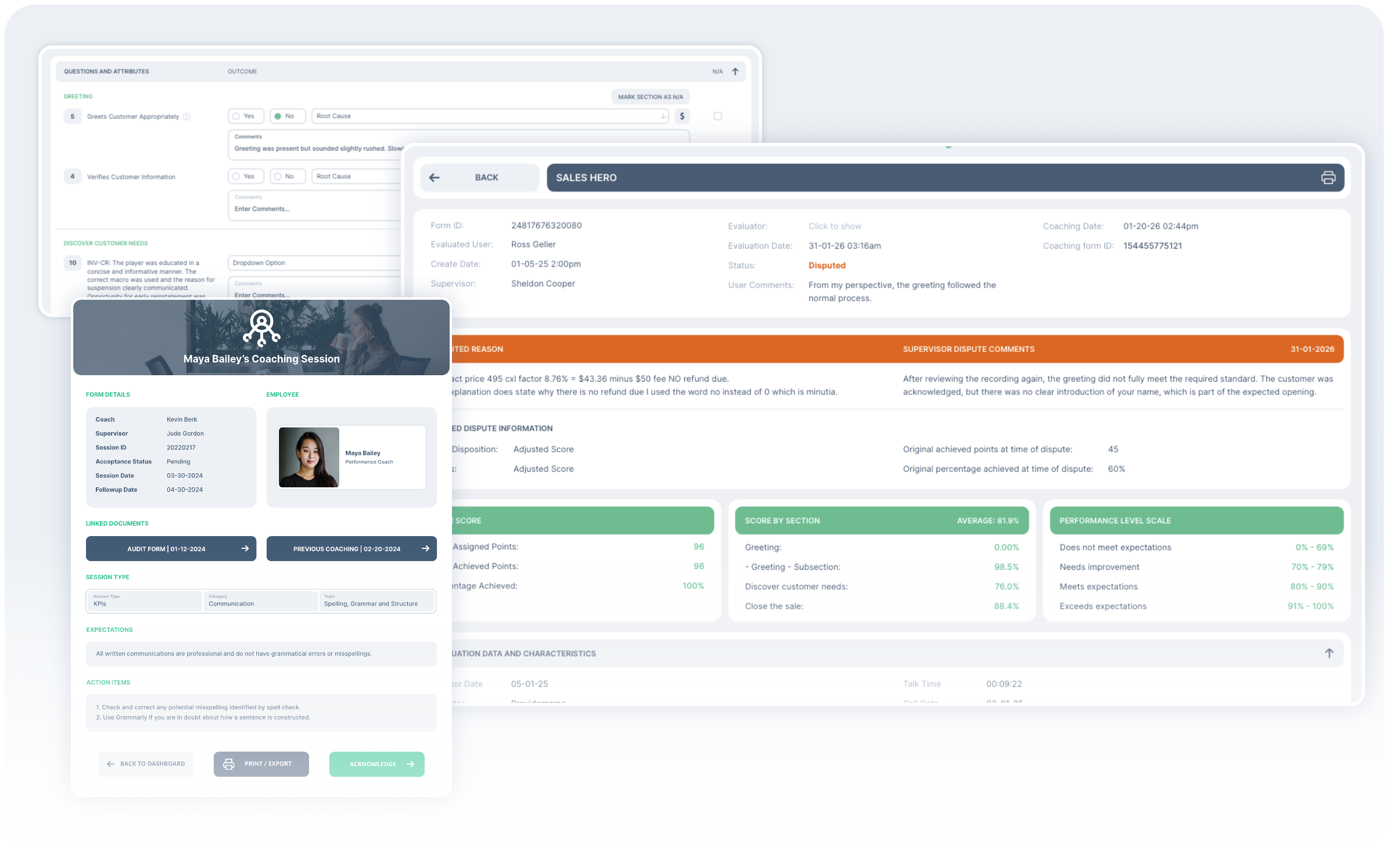Image resolution: width=1400 pixels, height=848 pixels.
Task: Click the up arrow in Questions and Attributes header
Action: point(735,71)
